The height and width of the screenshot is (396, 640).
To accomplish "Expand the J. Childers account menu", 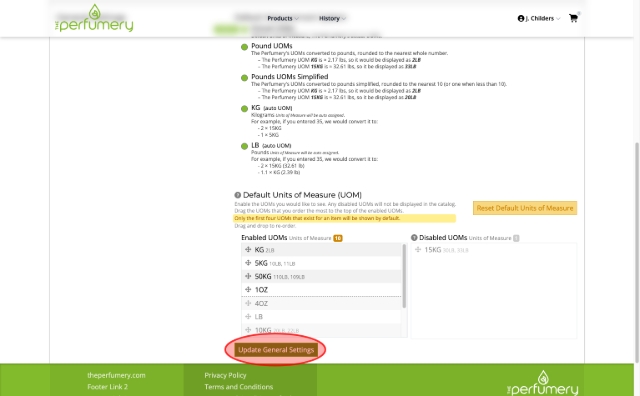I will pos(539,18).
